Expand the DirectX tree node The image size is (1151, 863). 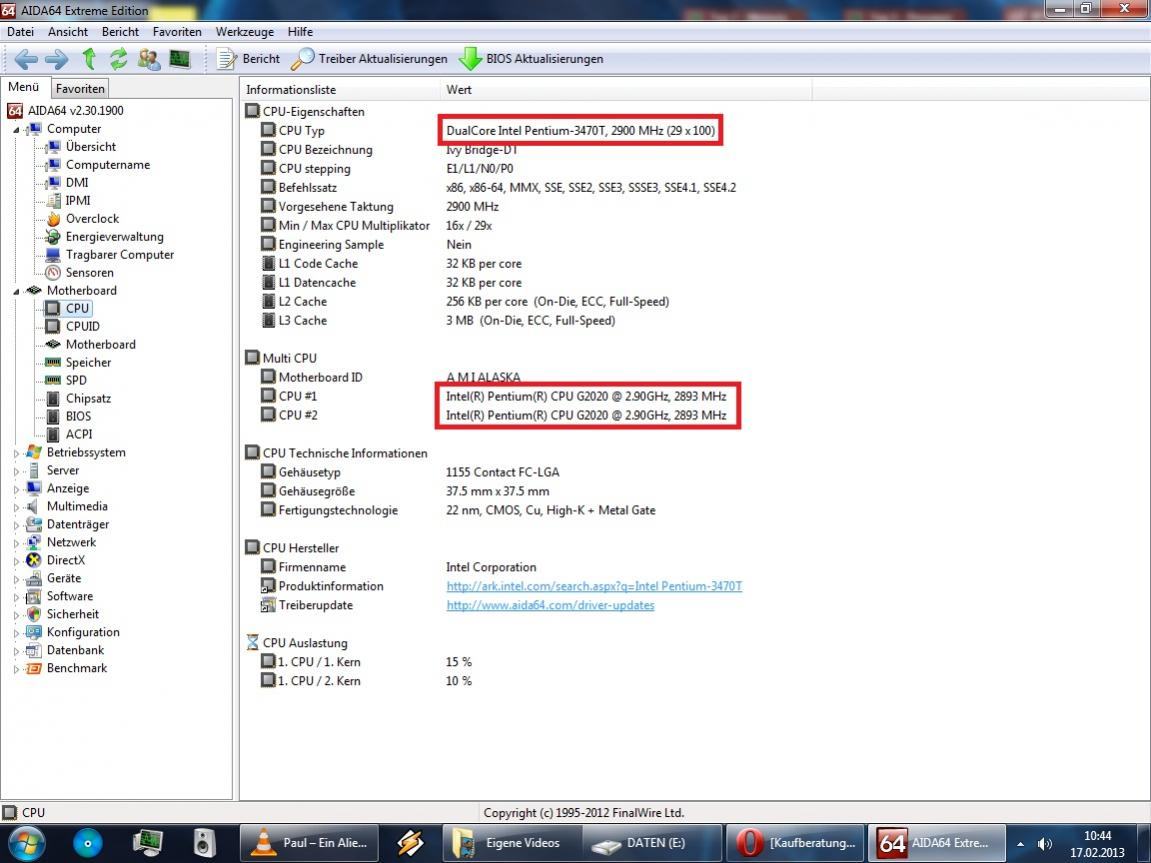tap(15, 561)
